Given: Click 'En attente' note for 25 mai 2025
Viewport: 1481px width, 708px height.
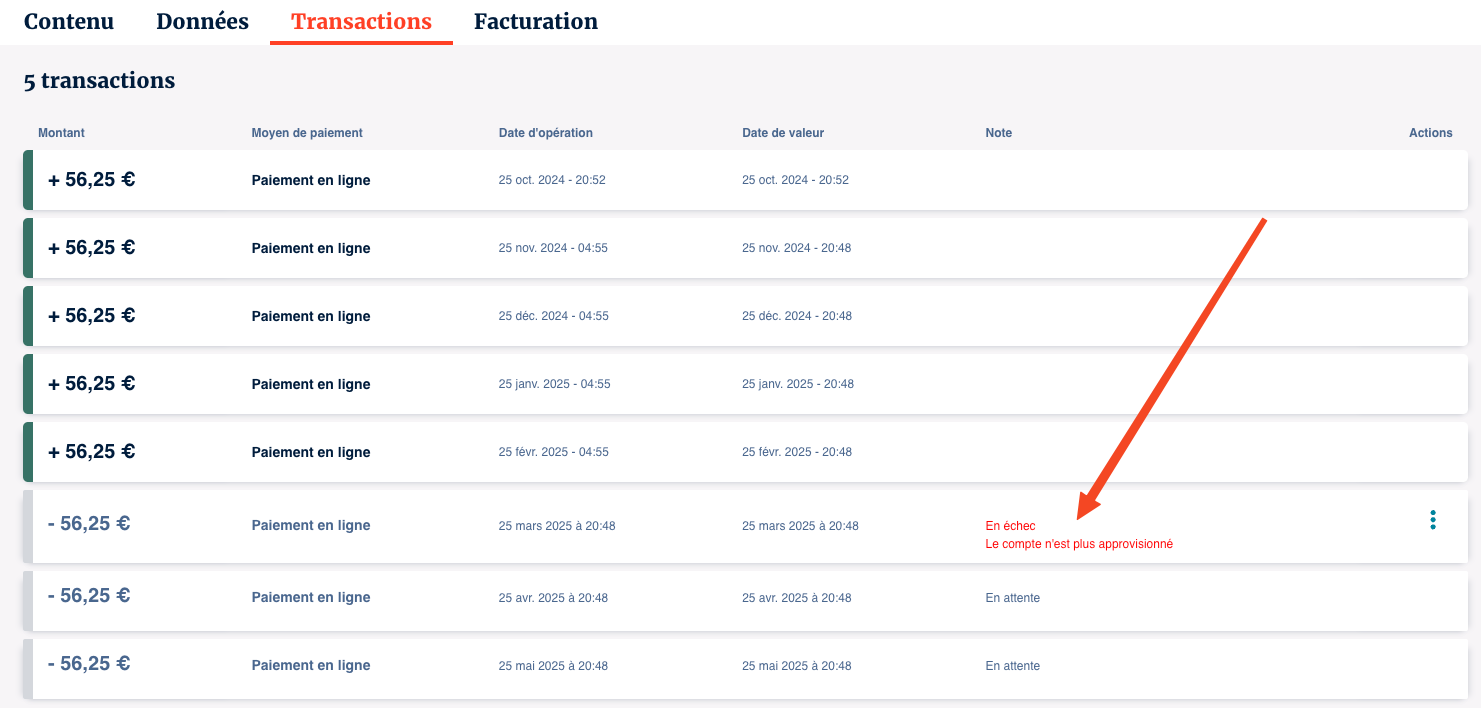Looking at the screenshot, I should (1012, 666).
